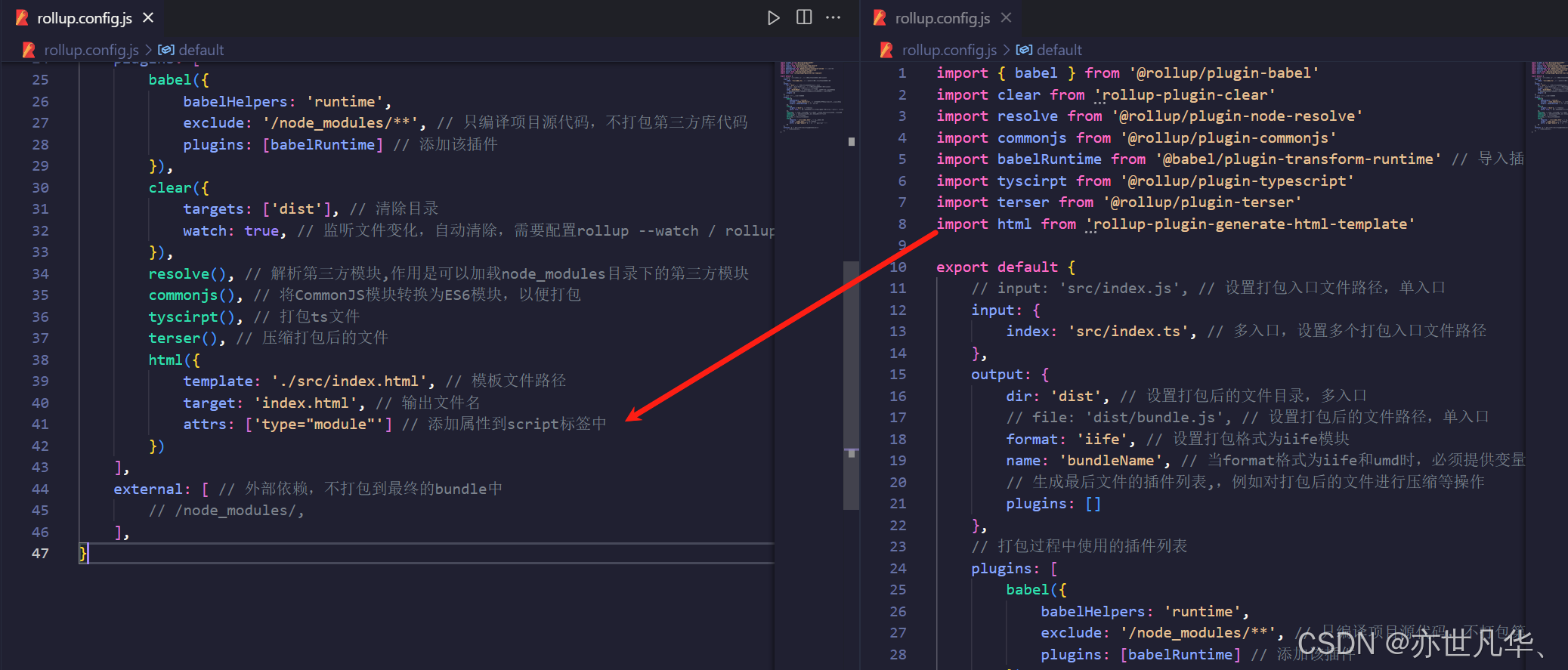Image resolution: width=1568 pixels, height=670 pixels.
Task: Click 'output' on line 15 in the right editor
Action: [997, 375]
